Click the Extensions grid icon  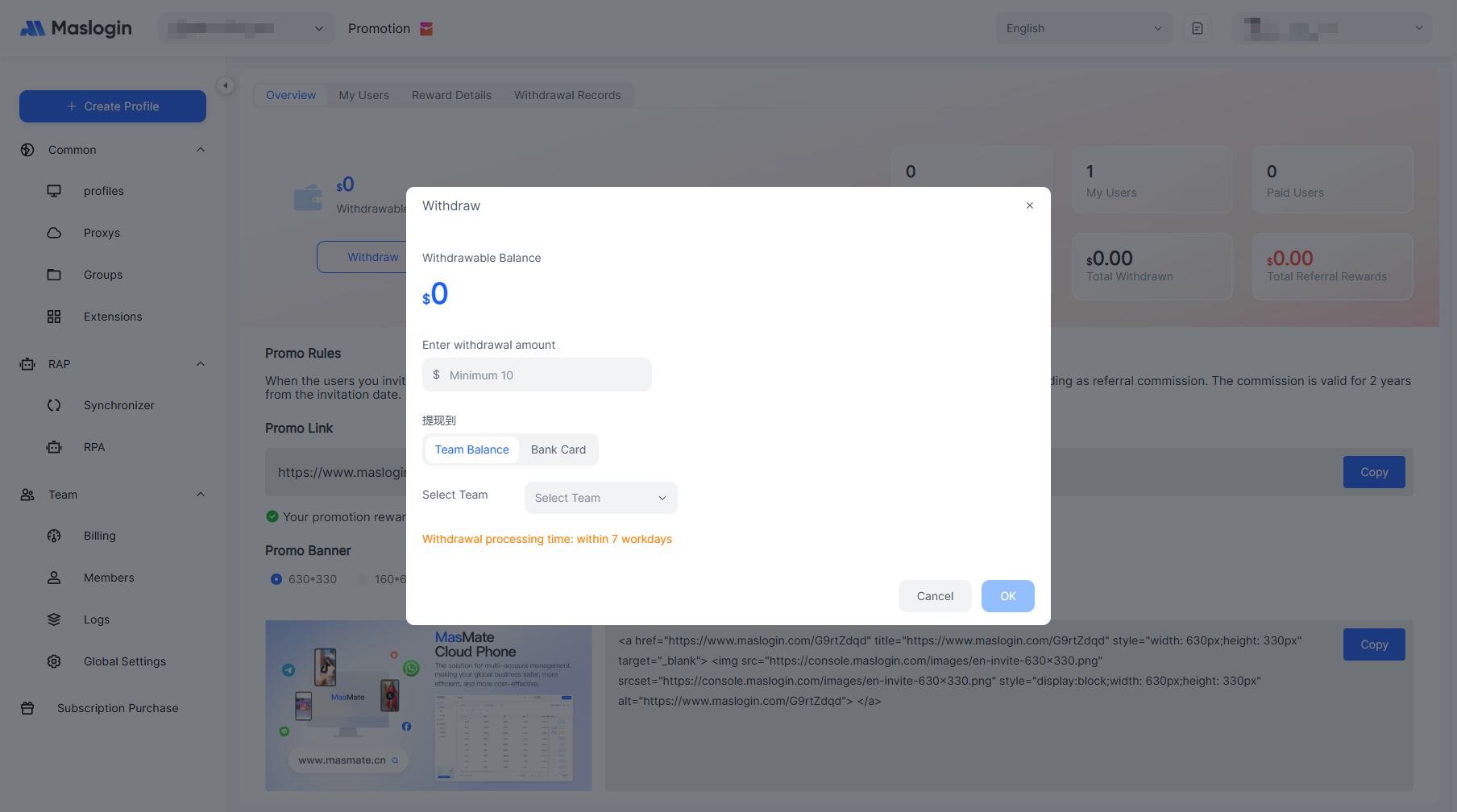click(54, 317)
